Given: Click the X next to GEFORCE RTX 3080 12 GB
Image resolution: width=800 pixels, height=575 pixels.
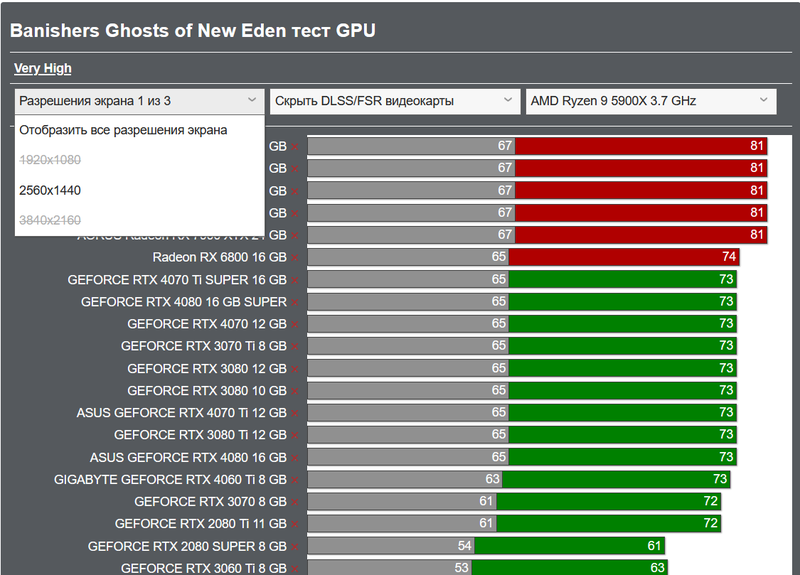Looking at the screenshot, I should (x=295, y=369).
